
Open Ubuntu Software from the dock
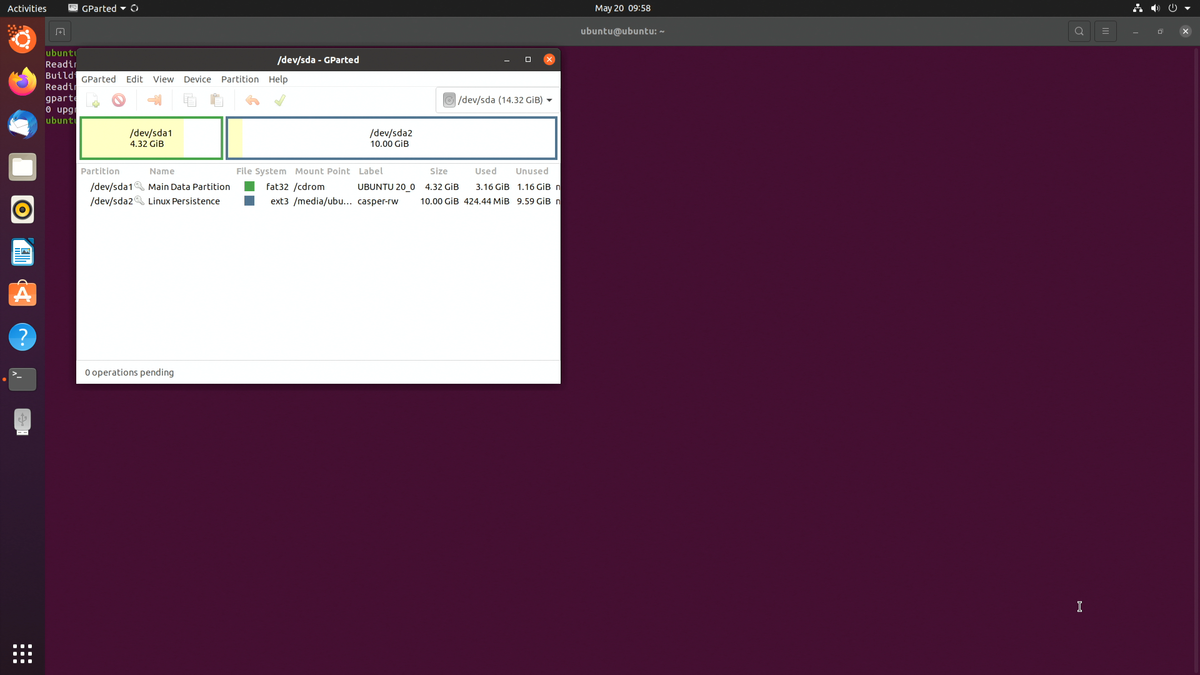22,294
